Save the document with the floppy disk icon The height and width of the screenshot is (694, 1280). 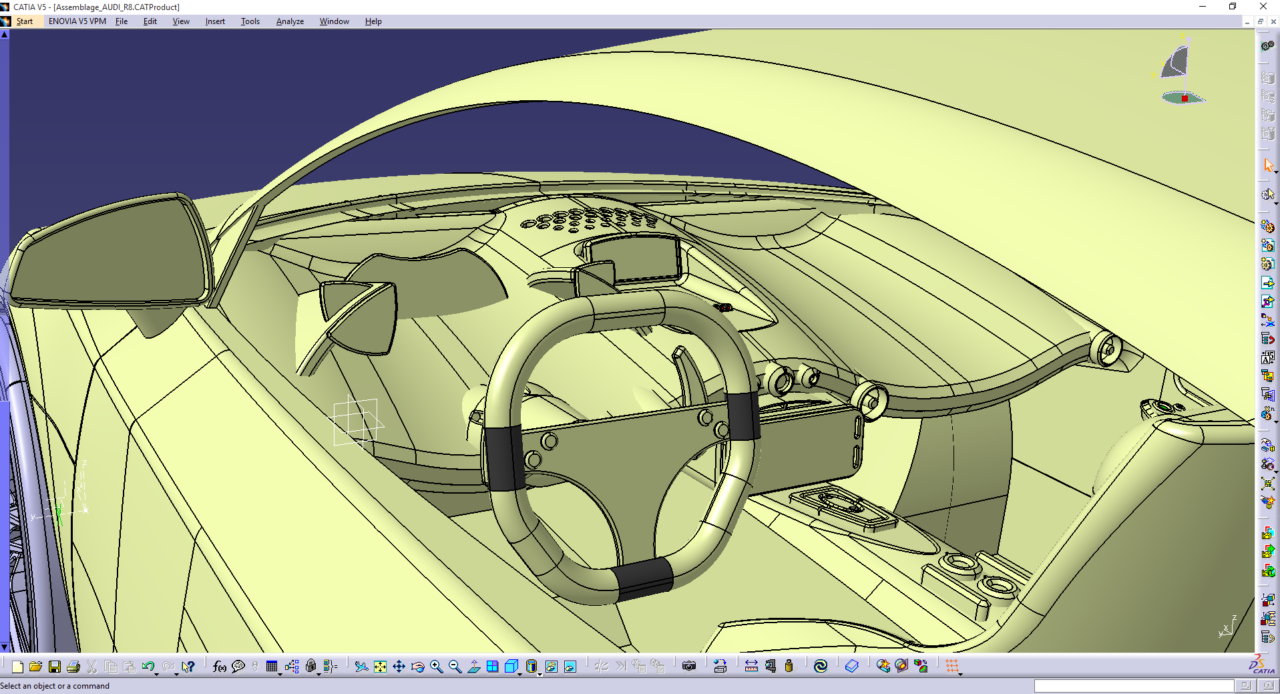pos(54,666)
